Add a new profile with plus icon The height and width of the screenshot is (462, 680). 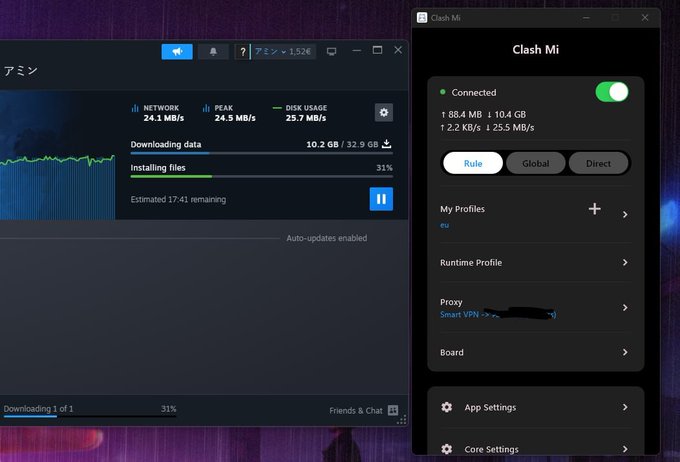595,209
